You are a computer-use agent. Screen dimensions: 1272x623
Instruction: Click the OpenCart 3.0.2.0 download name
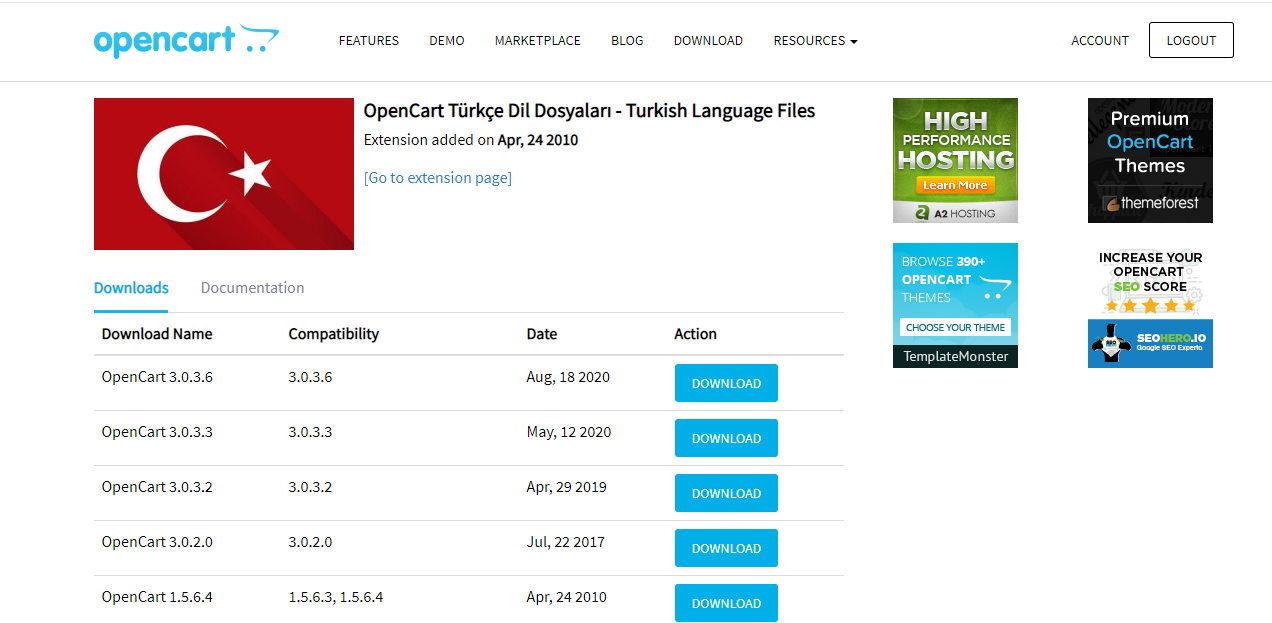(157, 542)
